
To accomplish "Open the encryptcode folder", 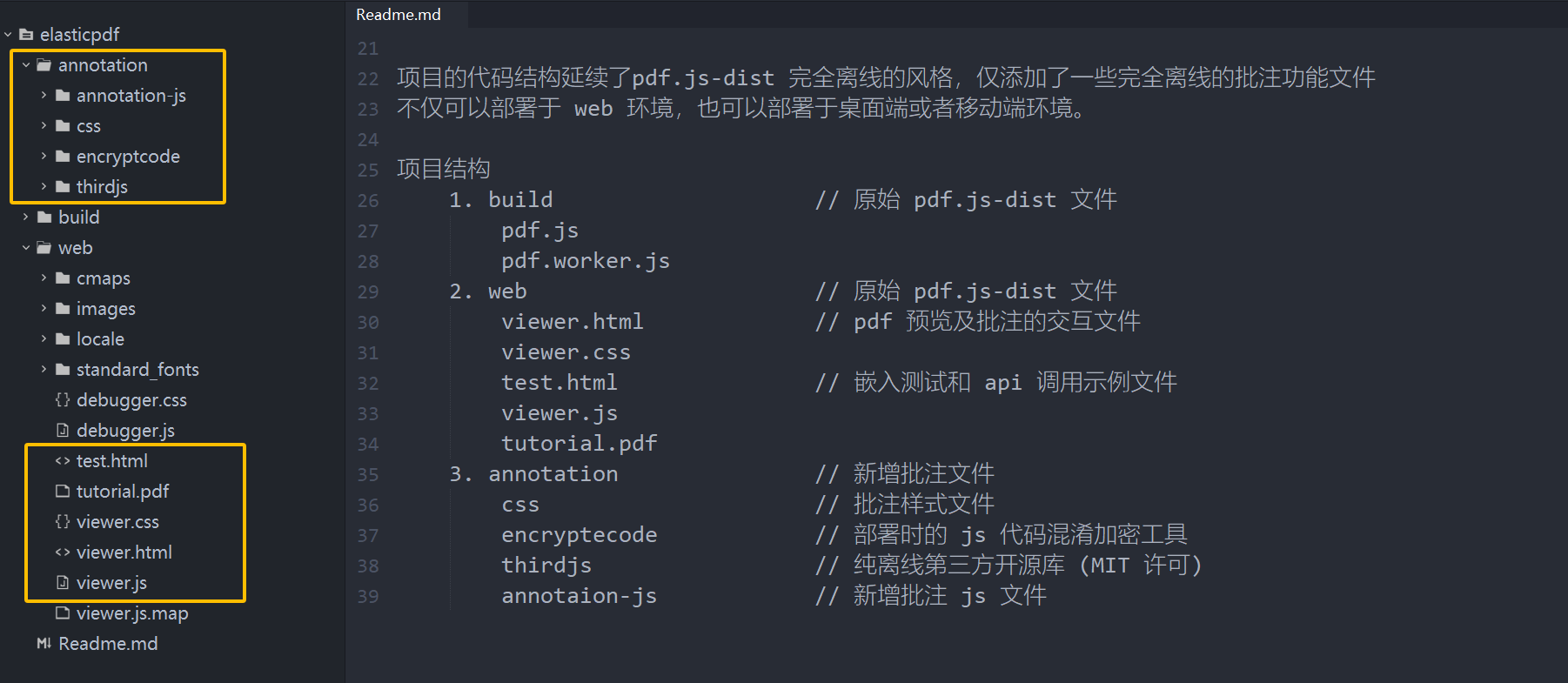I will (128, 156).
